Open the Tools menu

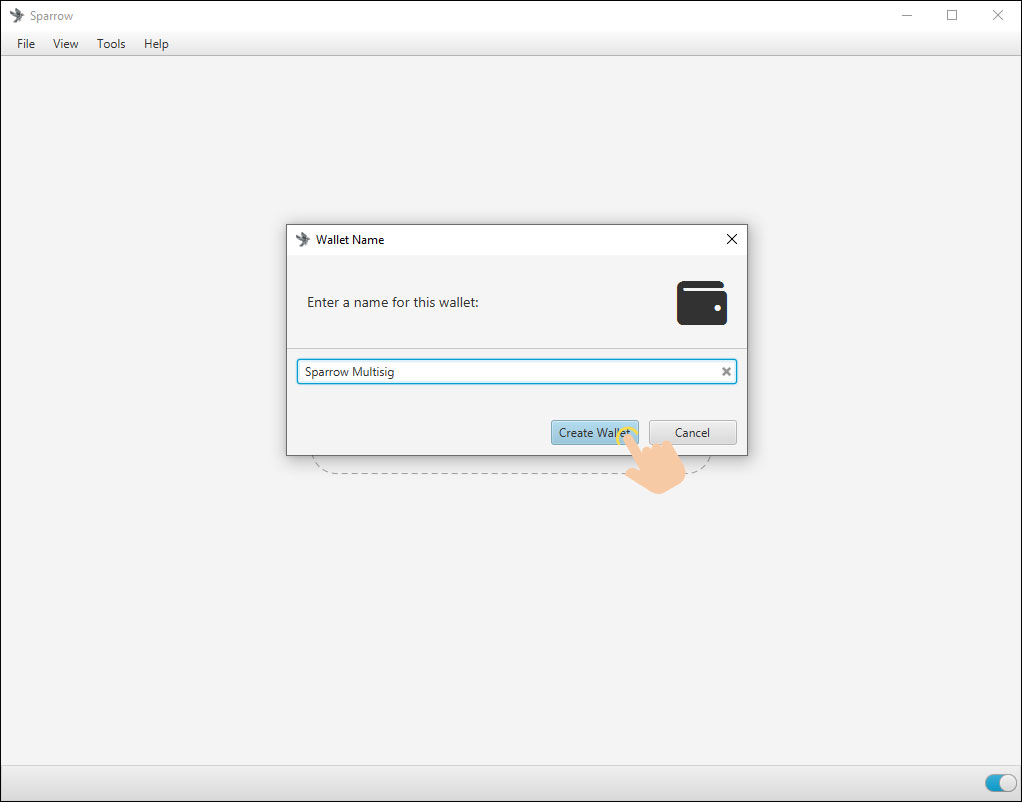click(x=111, y=44)
